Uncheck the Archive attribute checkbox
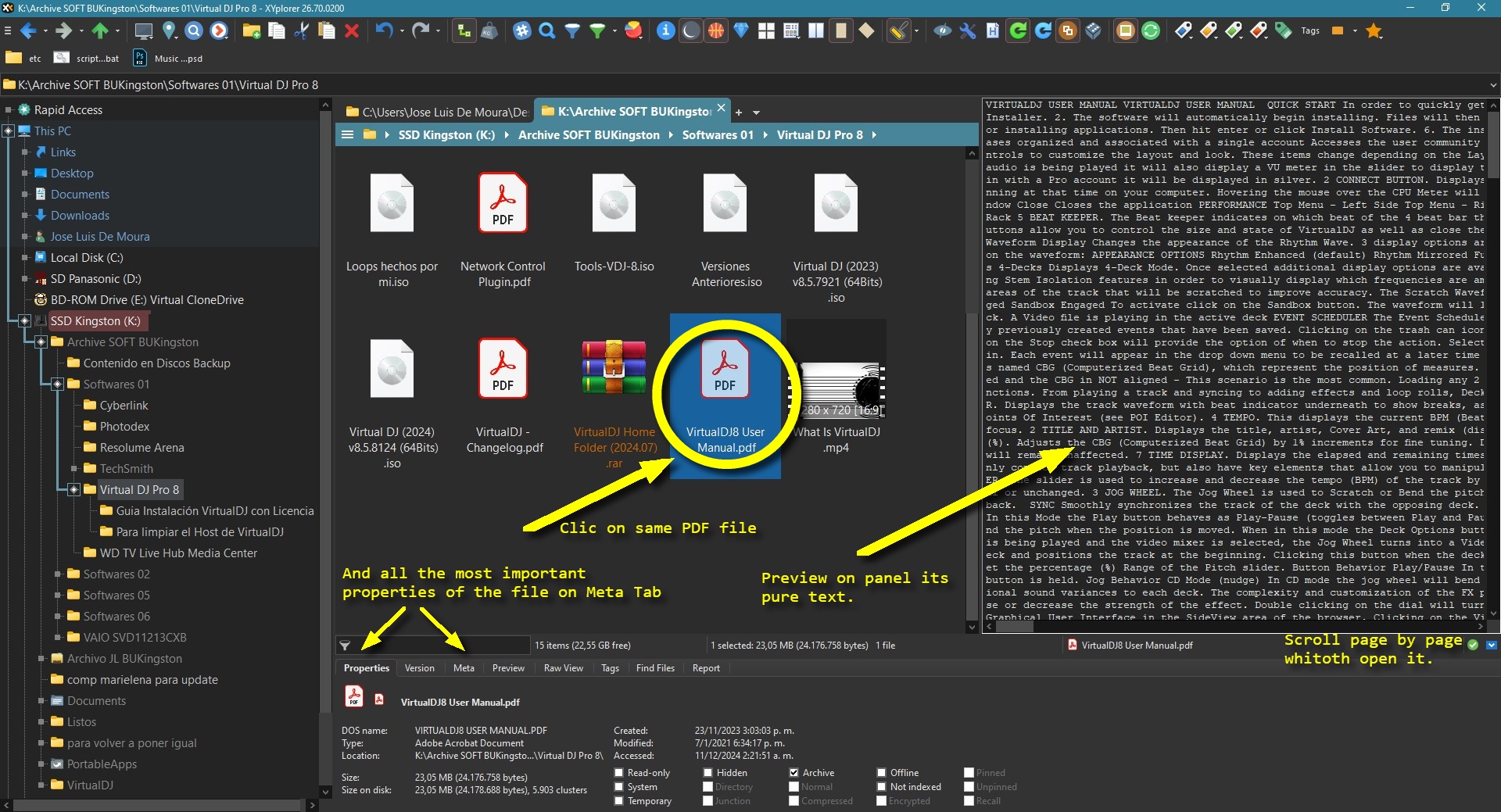 point(794,773)
